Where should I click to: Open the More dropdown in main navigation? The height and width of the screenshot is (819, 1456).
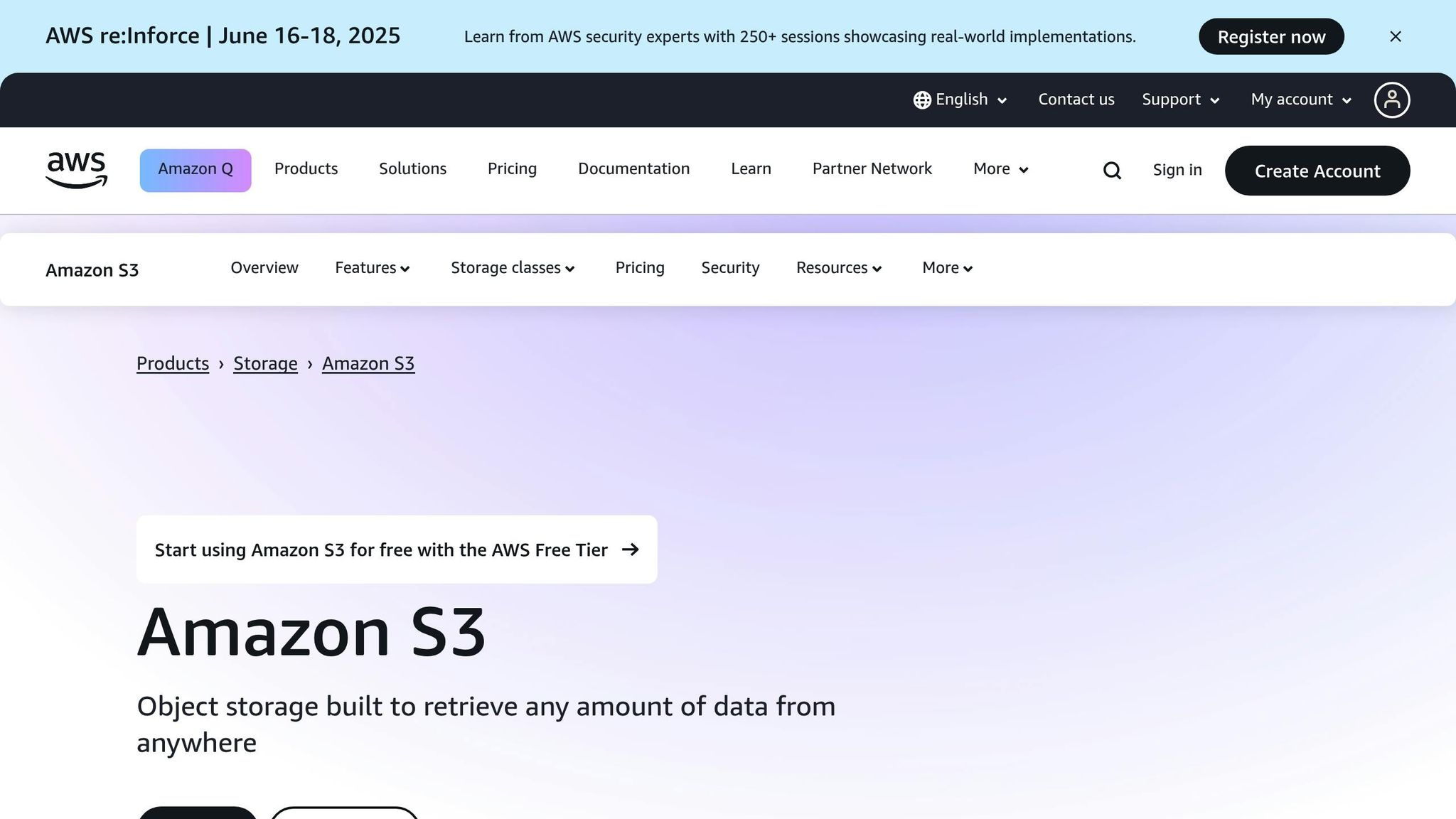point(1000,169)
